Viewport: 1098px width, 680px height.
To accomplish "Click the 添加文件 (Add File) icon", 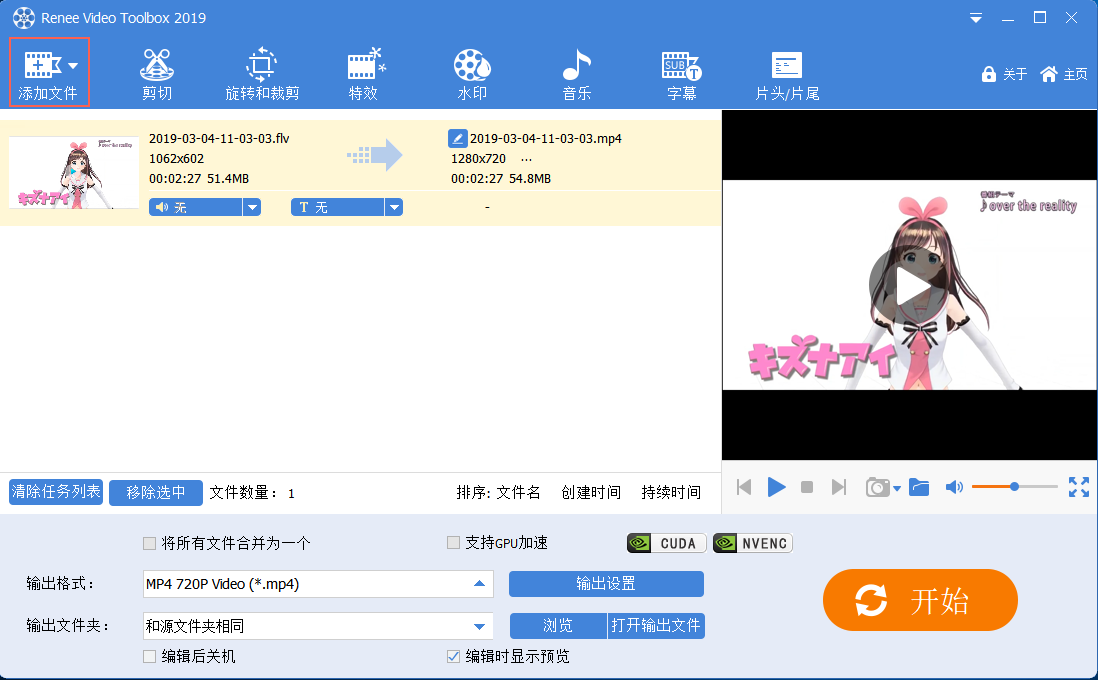I will [42, 65].
